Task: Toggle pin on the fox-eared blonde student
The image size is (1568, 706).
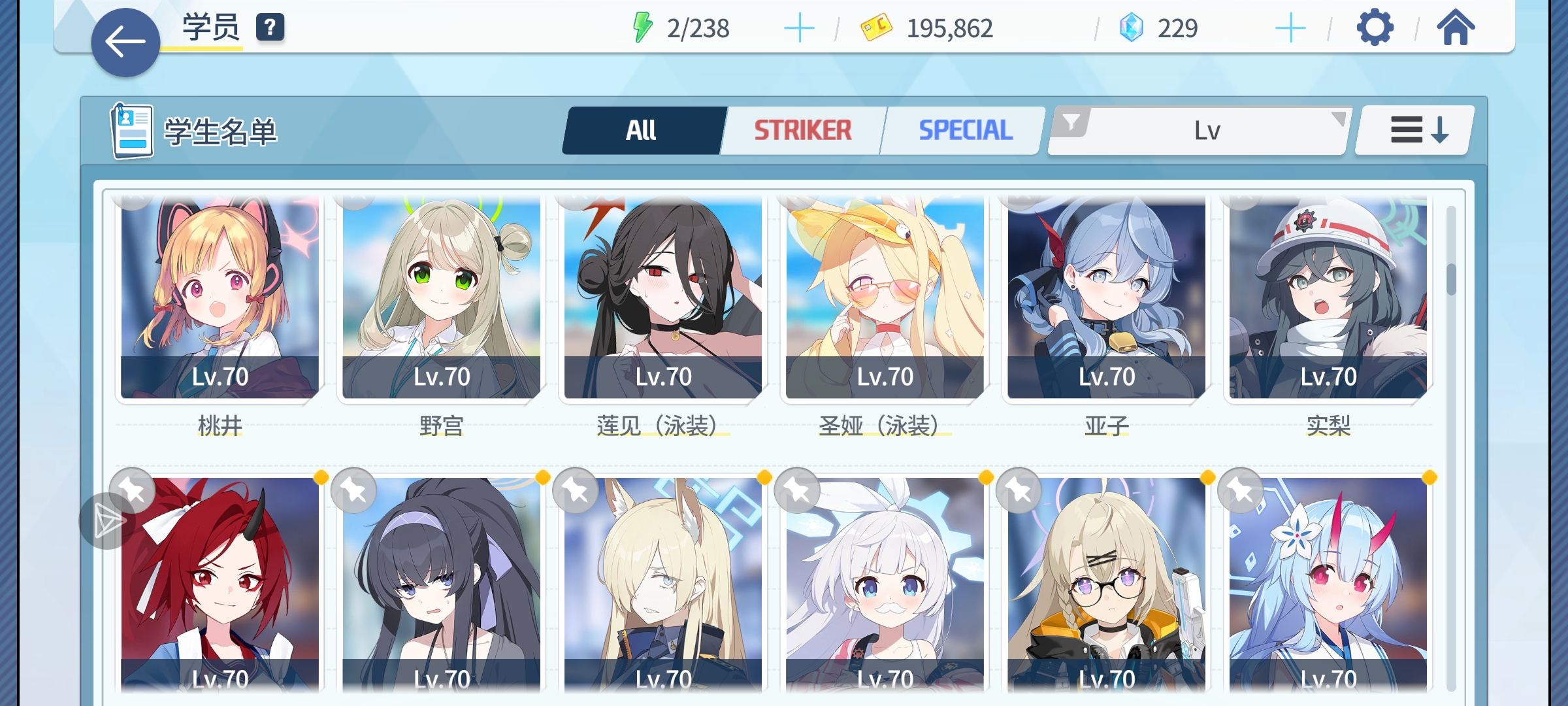Action: [576, 490]
